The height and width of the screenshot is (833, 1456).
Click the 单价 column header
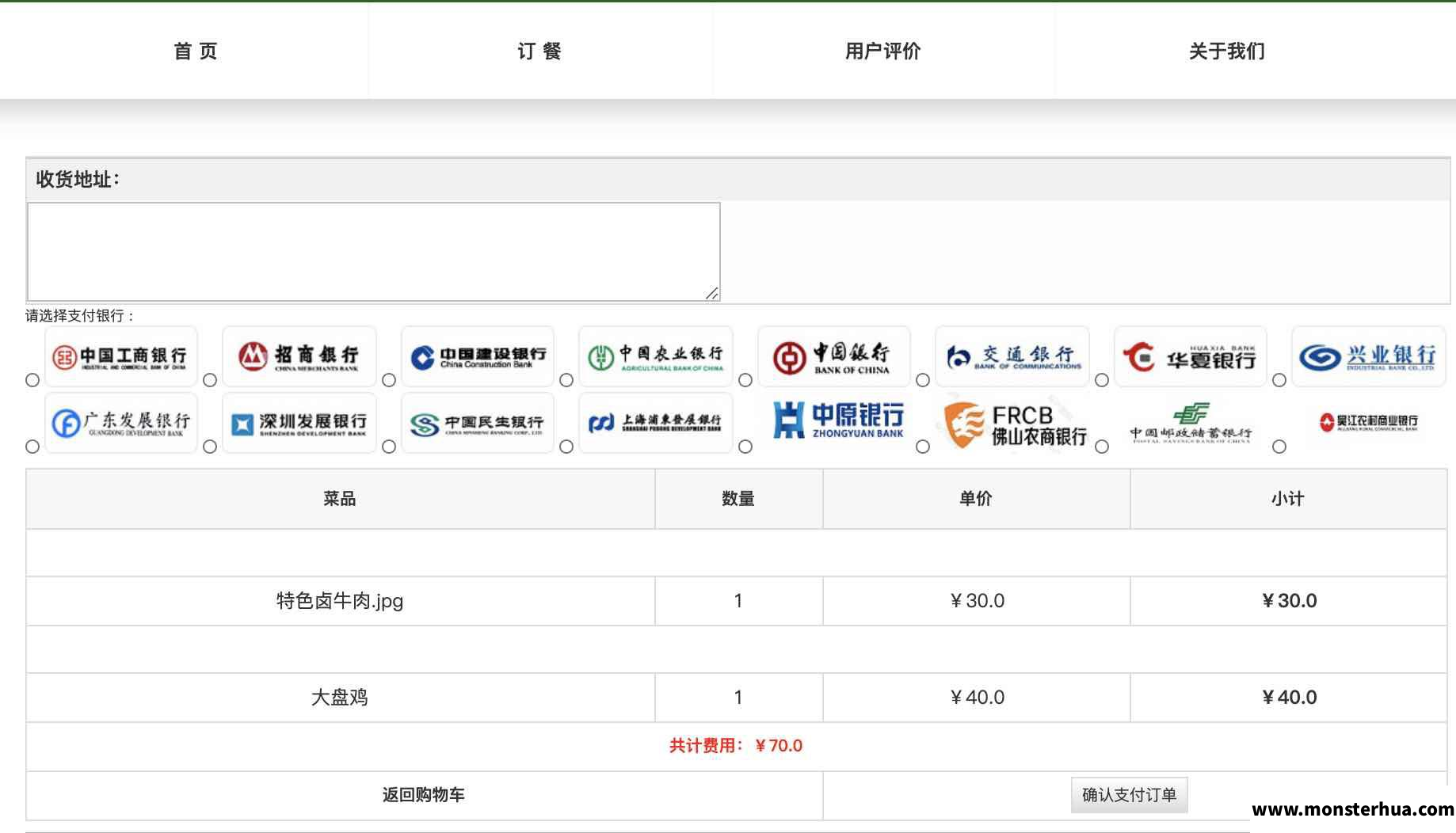coord(976,499)
